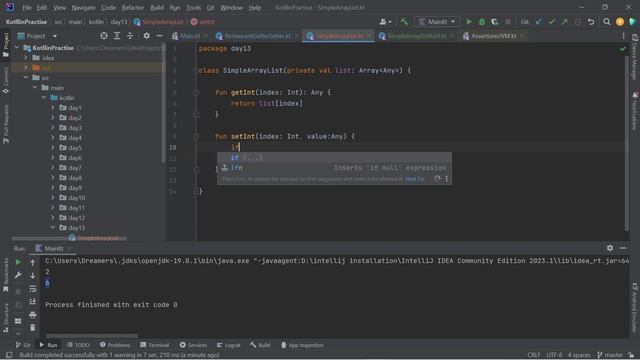The height and width of the screenshot is (360, 640).
Task: Open editor tabs more-options menu
Action: (x=623, y=36)
